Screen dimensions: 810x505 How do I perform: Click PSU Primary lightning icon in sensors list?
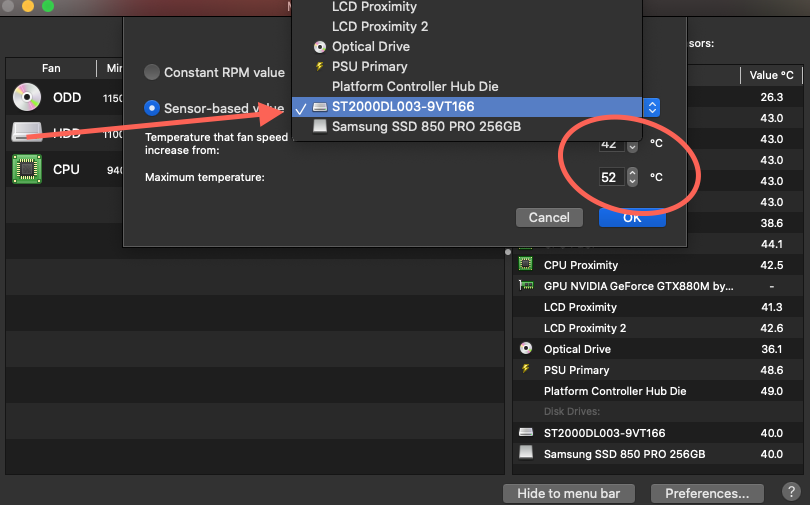click(525, 369)
